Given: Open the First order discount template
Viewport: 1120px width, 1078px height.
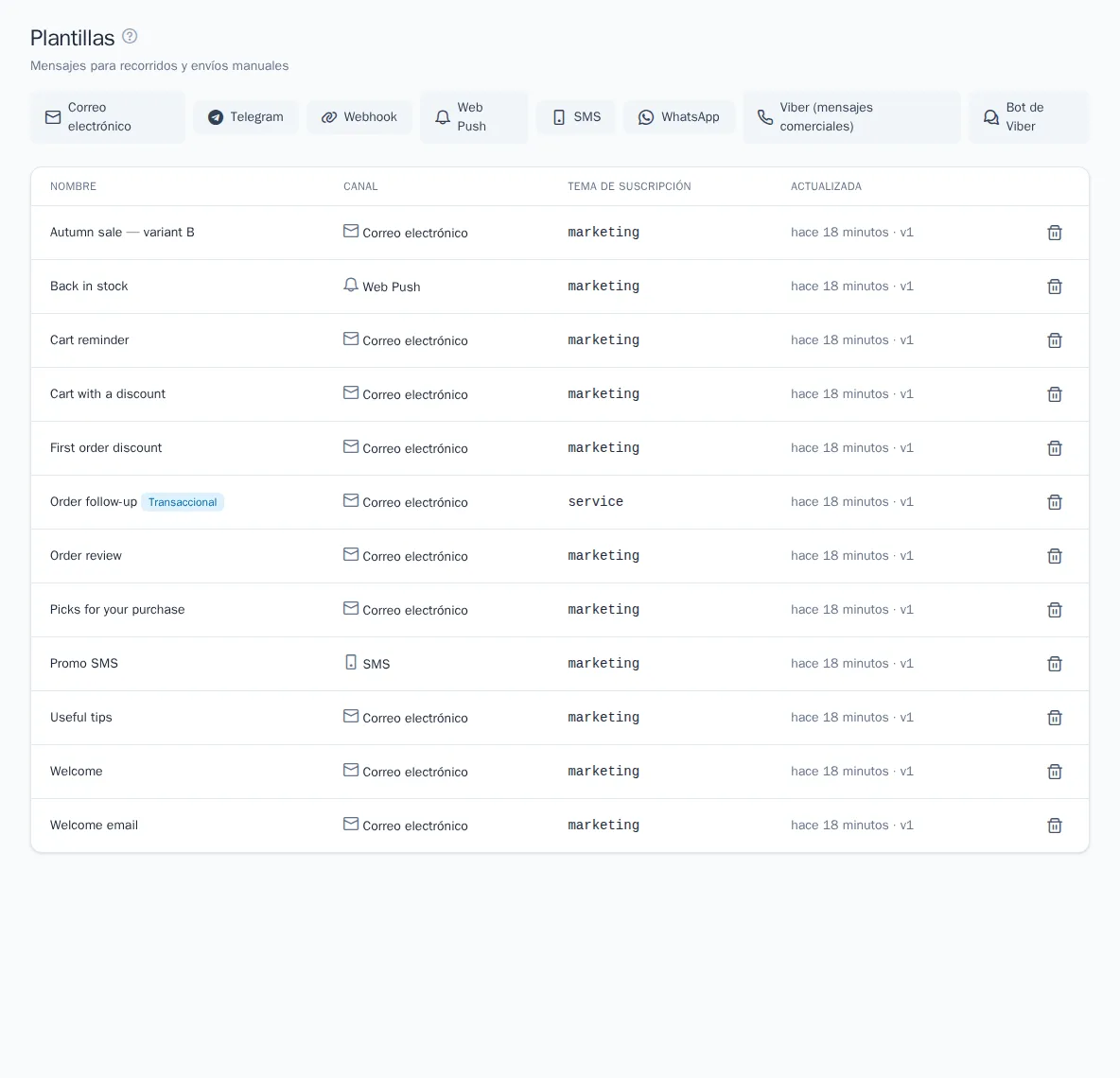Looking at the screenshot, I should click(106, 447).
